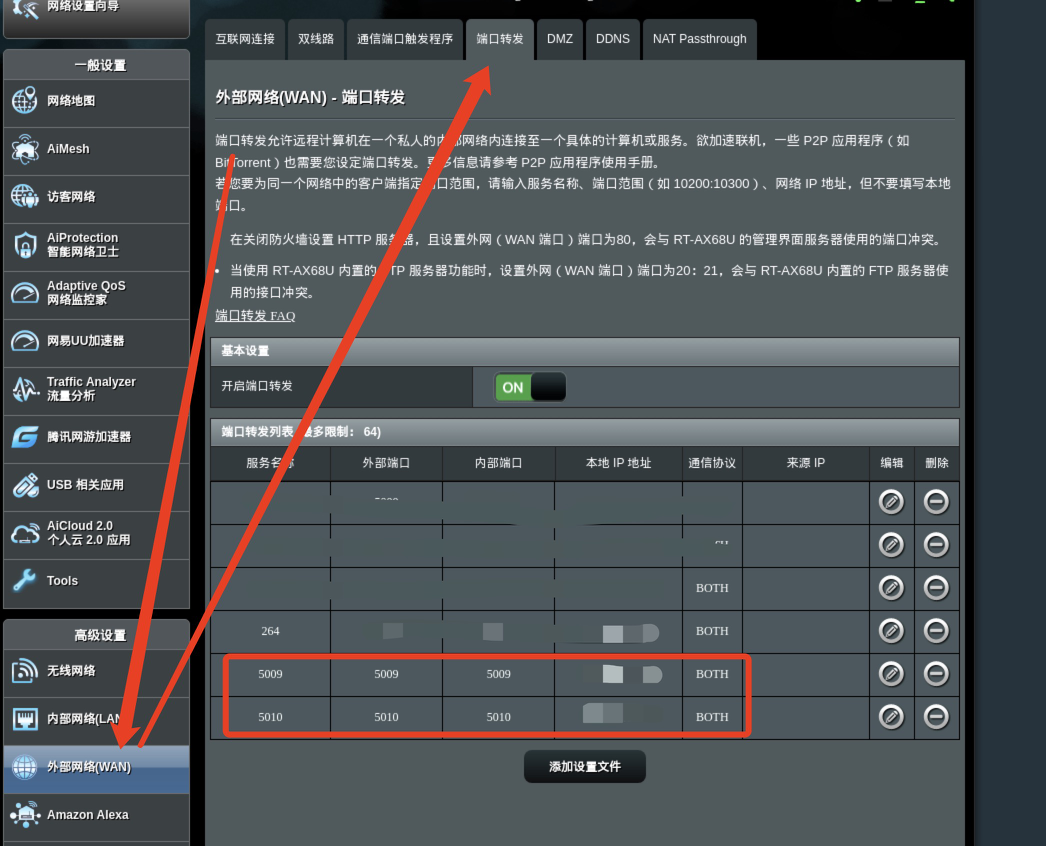Screen dimensions: 1046x846
Task: Open the 端口转发 FAQ link
Action: pos(255,315)
